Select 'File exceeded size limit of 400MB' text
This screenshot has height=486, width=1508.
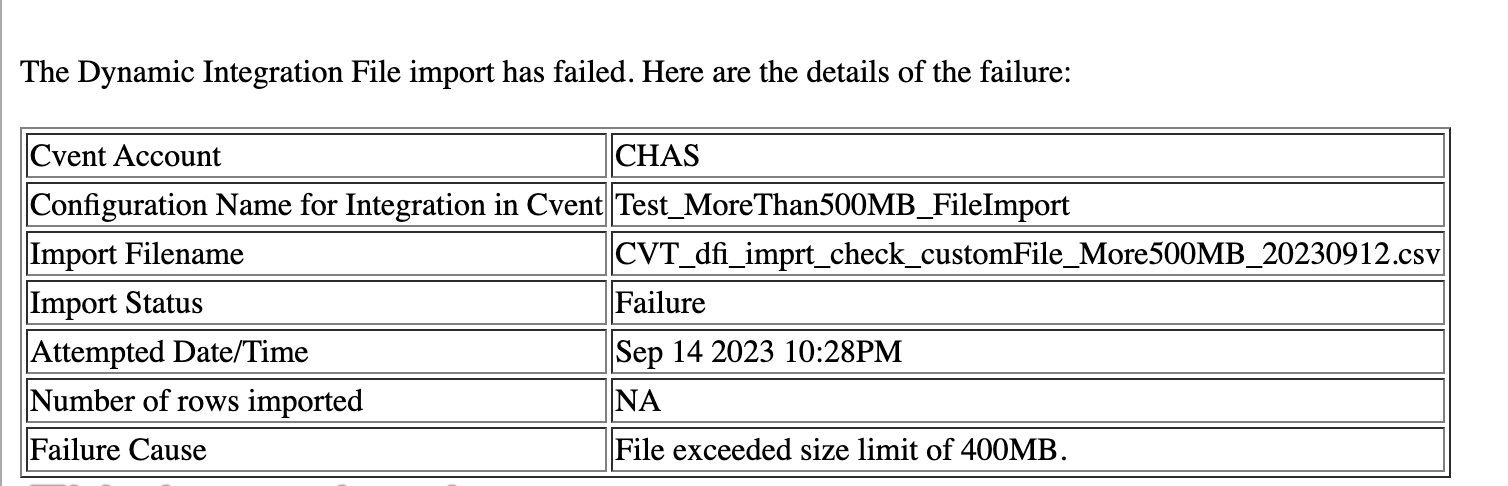coord(840,450)
